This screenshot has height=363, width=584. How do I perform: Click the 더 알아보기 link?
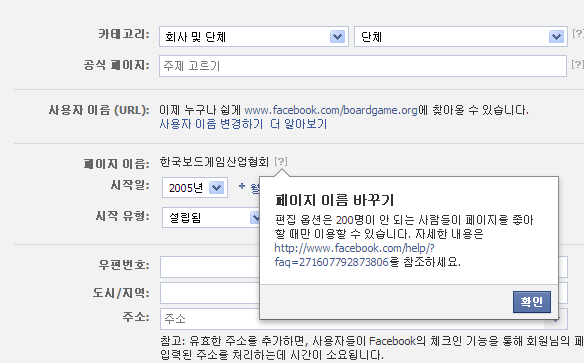(299, 124)
